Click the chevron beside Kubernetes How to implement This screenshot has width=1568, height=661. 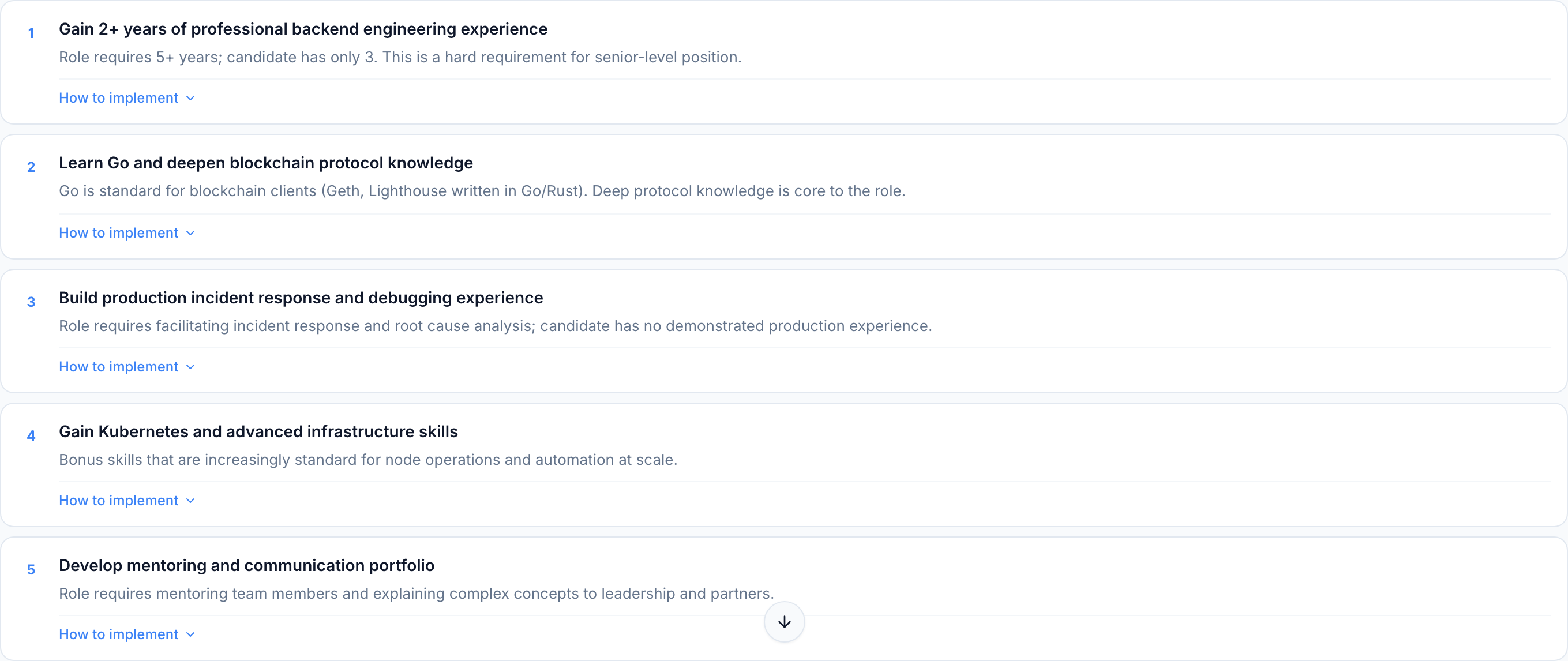(190, 500)
